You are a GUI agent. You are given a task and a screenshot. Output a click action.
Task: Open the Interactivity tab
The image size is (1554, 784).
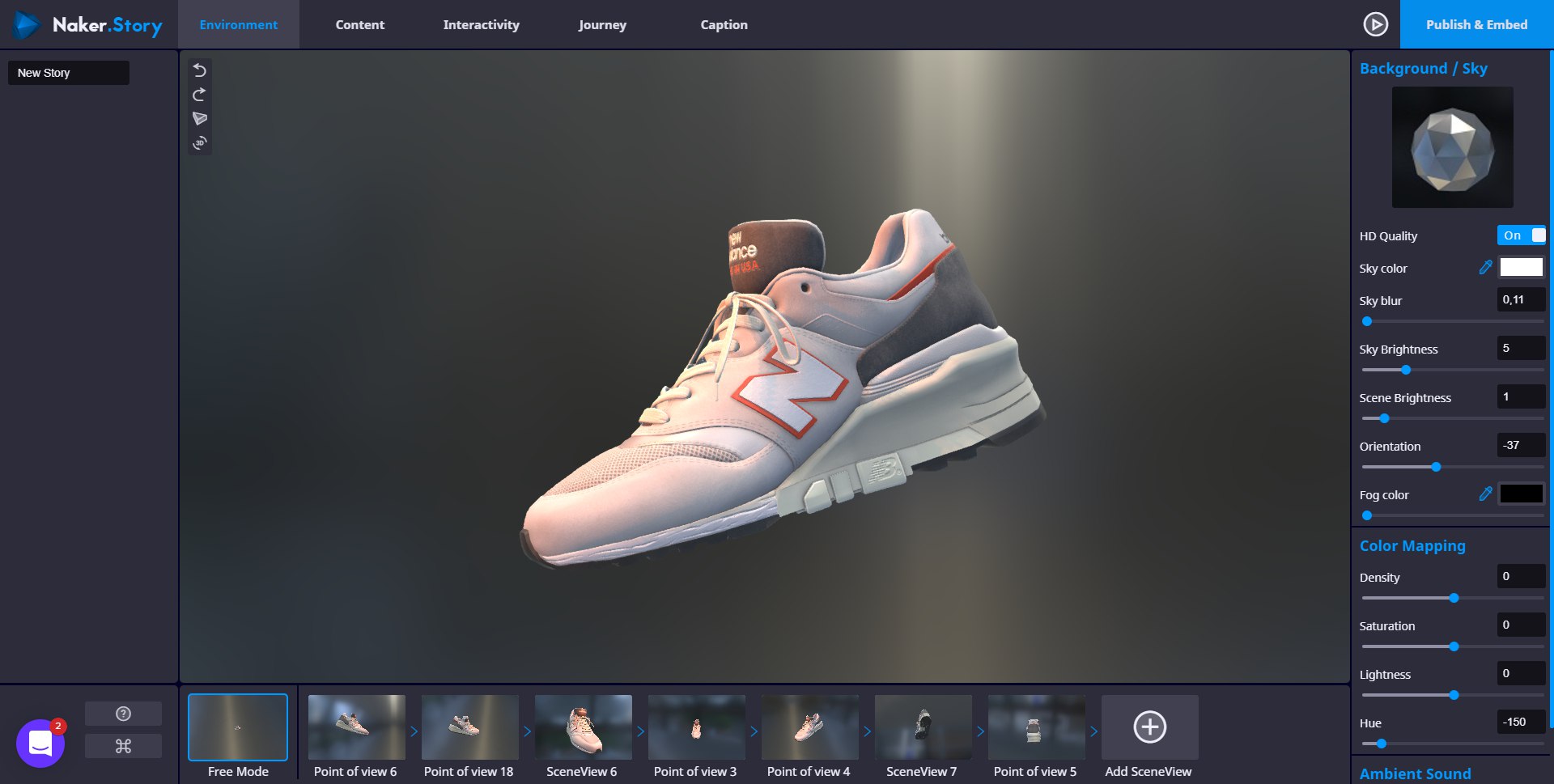[482, 25]
